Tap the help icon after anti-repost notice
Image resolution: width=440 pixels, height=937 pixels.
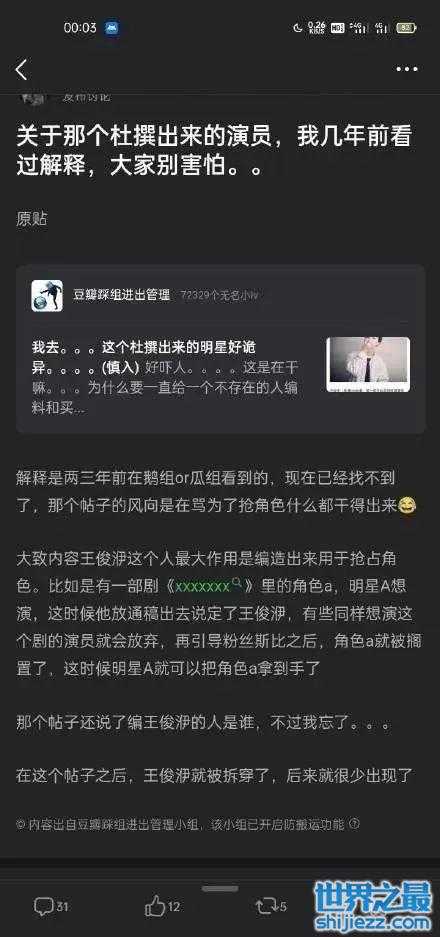point(354,823)
